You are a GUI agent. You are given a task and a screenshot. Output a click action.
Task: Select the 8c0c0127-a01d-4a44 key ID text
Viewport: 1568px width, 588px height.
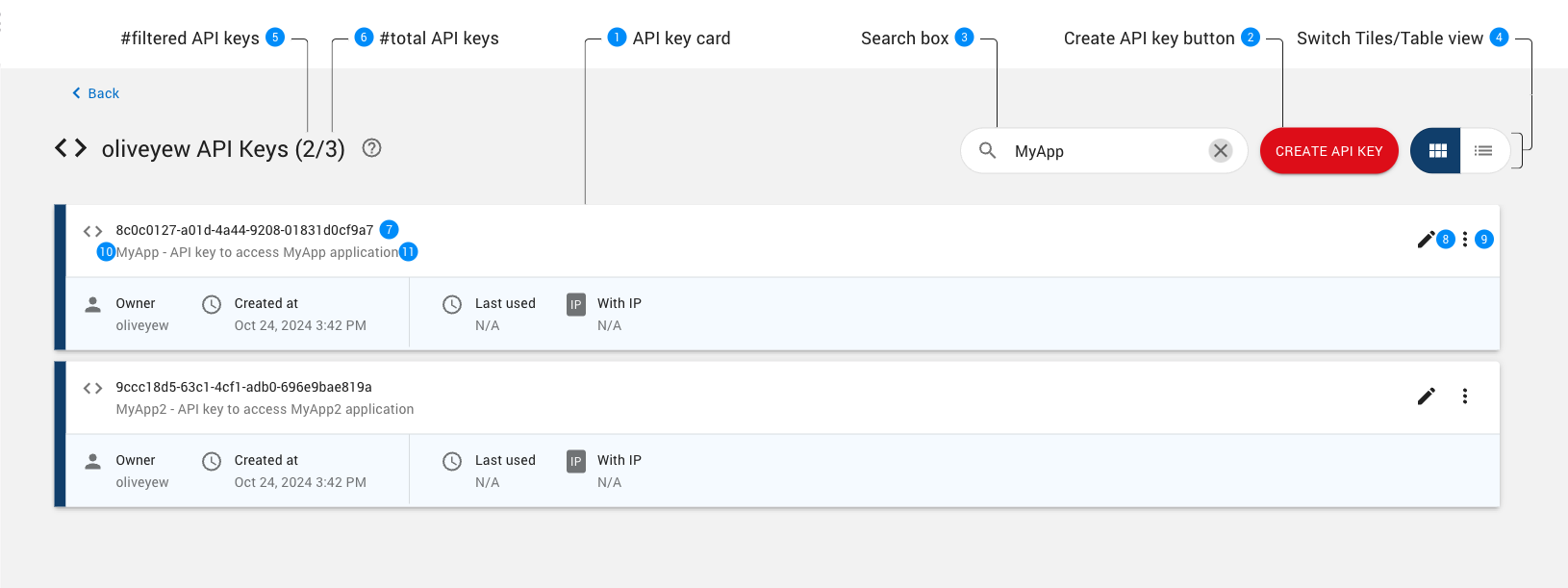tap(244, 230)
